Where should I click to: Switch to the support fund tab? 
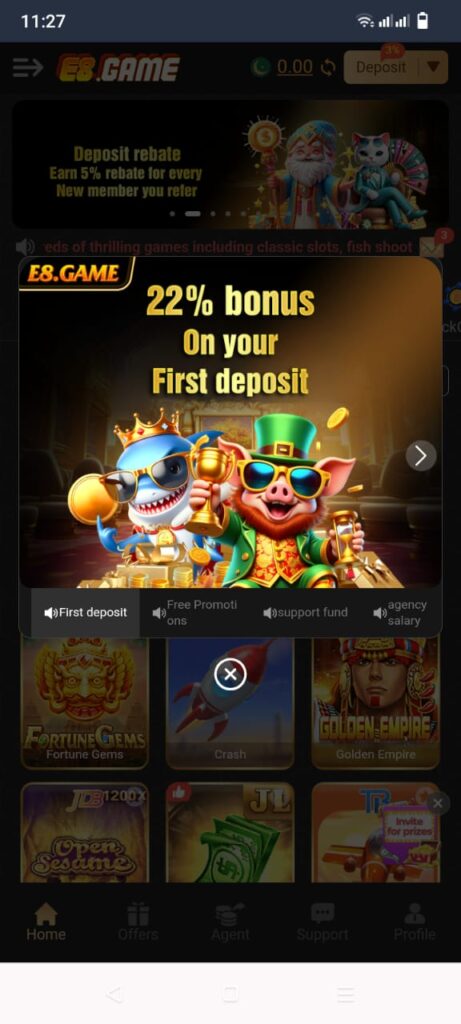[x=305, y=613]
